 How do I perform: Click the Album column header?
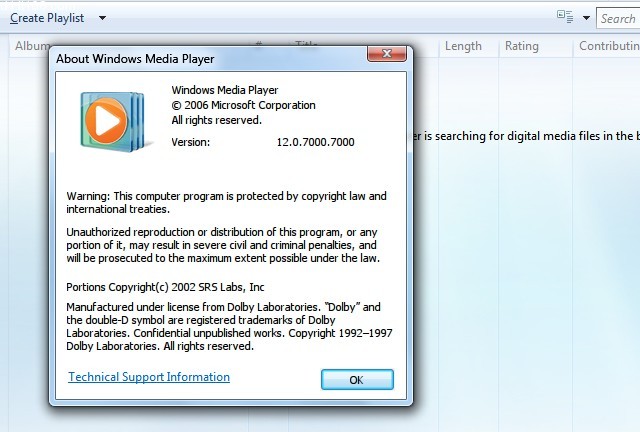32,46
